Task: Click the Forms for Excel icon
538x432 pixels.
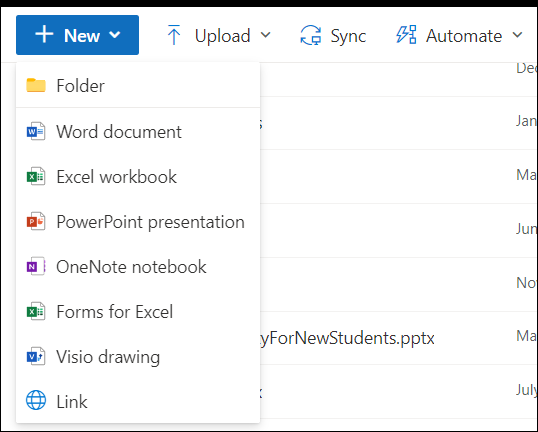Action: [36, 312]
